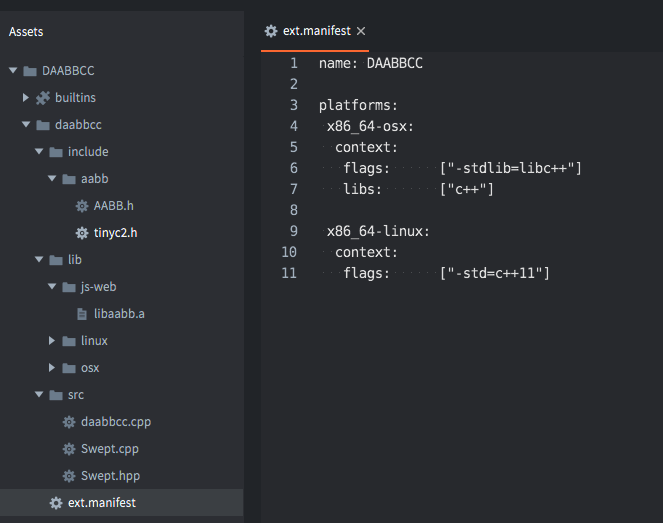Click the file icon beside libaabb.a
663x523 pixels.
(x=82, y=314)
